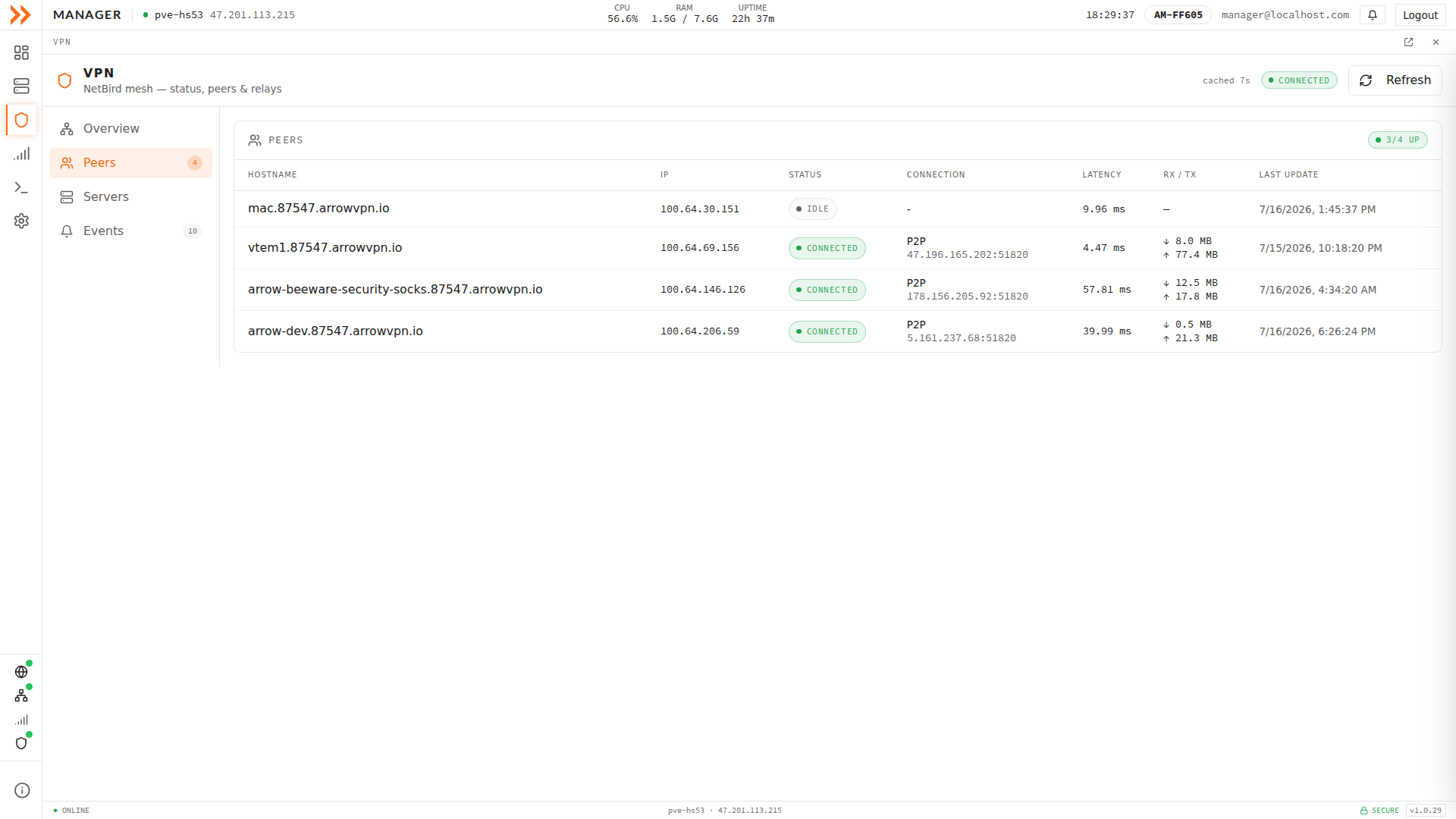Click the globe status icon near bottom rail
This screenshot has height=819, width=1456.
[x=21, y=672]
